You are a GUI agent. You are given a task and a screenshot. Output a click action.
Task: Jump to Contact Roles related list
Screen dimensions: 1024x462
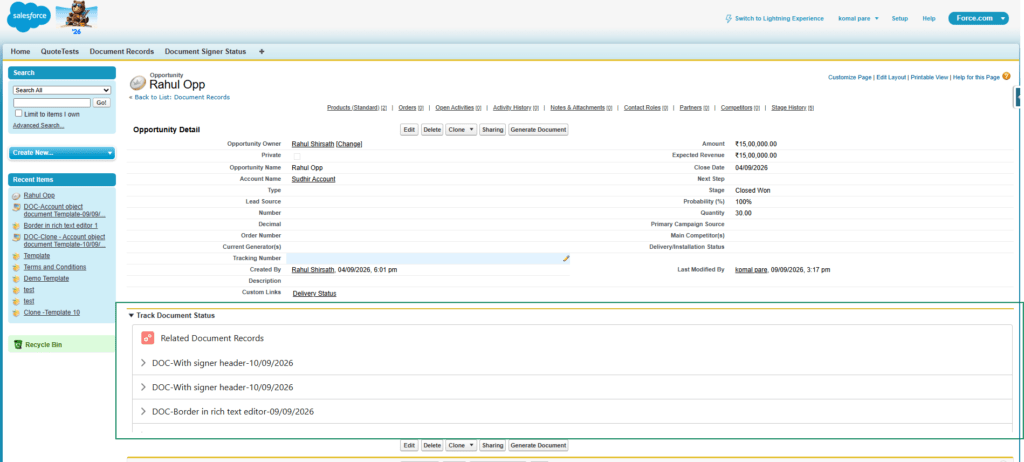[647, 107]
